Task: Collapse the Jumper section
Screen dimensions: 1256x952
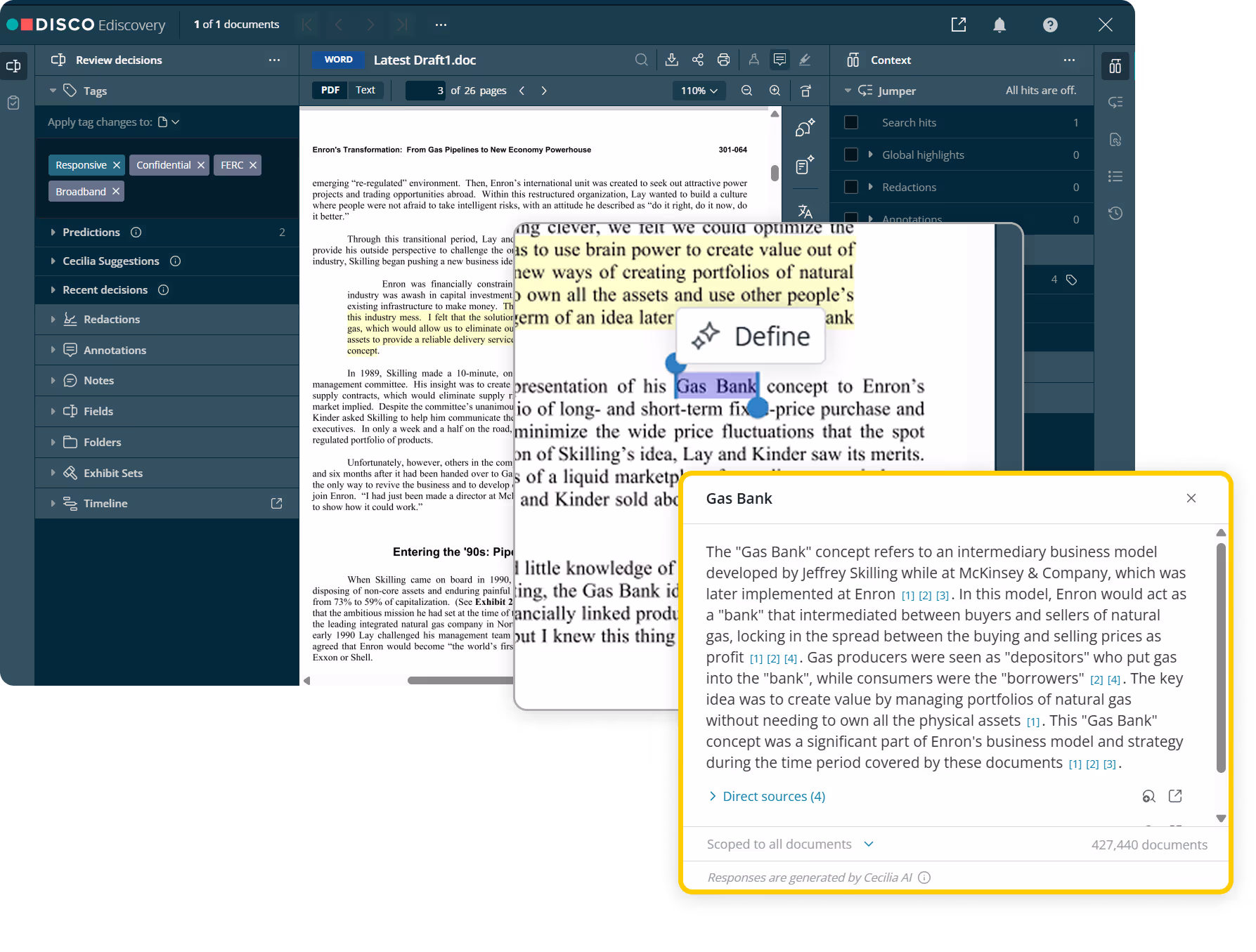Action: coord(848,91)
